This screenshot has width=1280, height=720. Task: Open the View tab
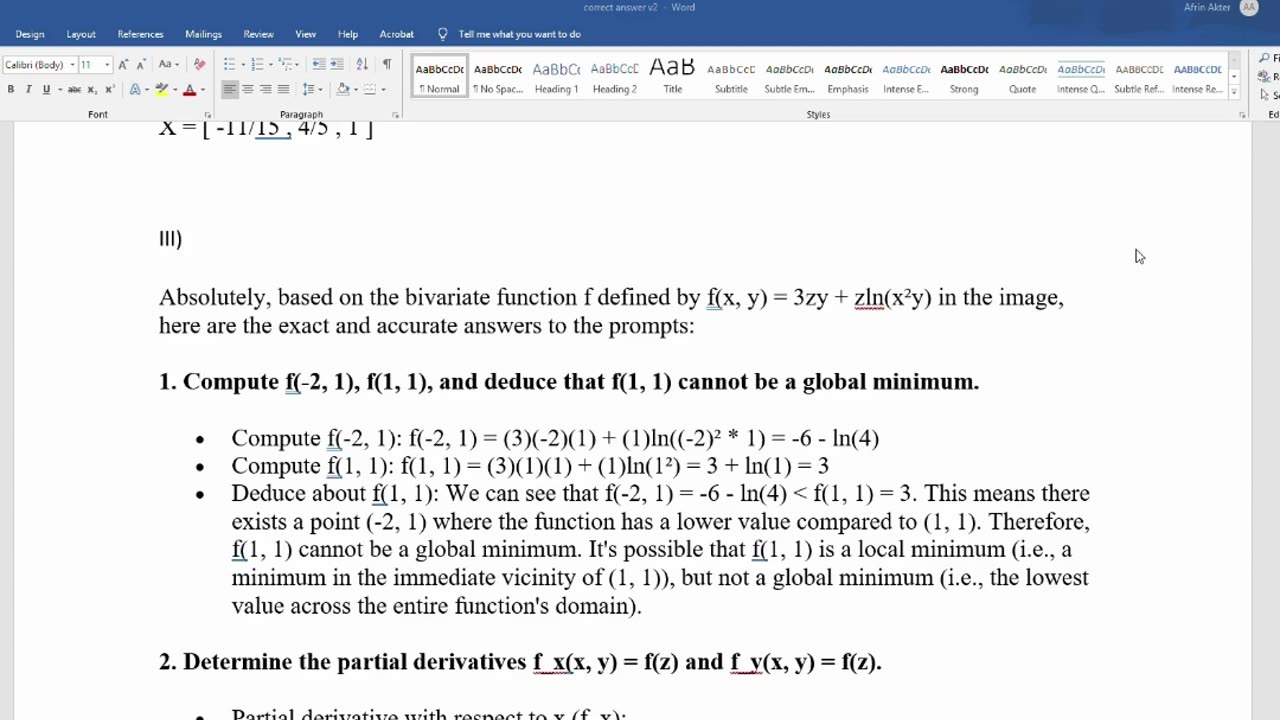point(306,34)
